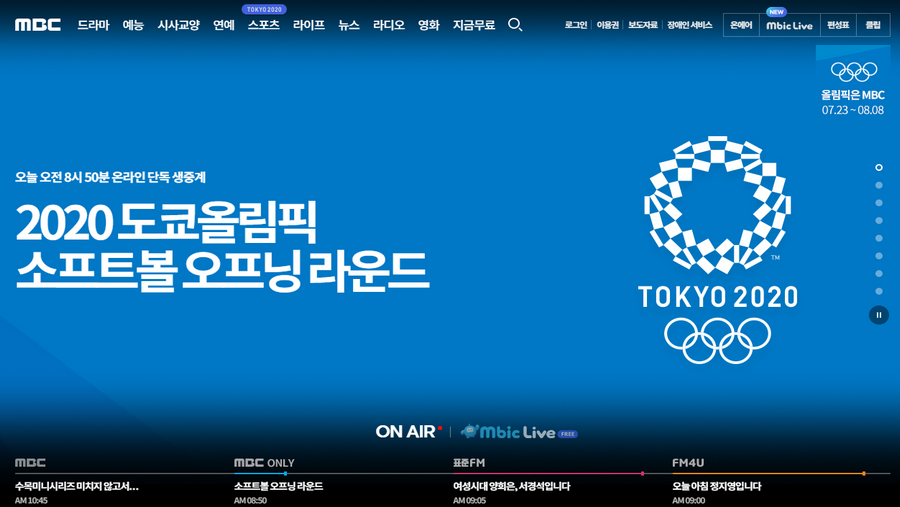The height and width of the screenshot is (507, 900).
Task: Click the 2020 도쿄올림픽 소프트볼 headline
Action: (x=222, y=246)
